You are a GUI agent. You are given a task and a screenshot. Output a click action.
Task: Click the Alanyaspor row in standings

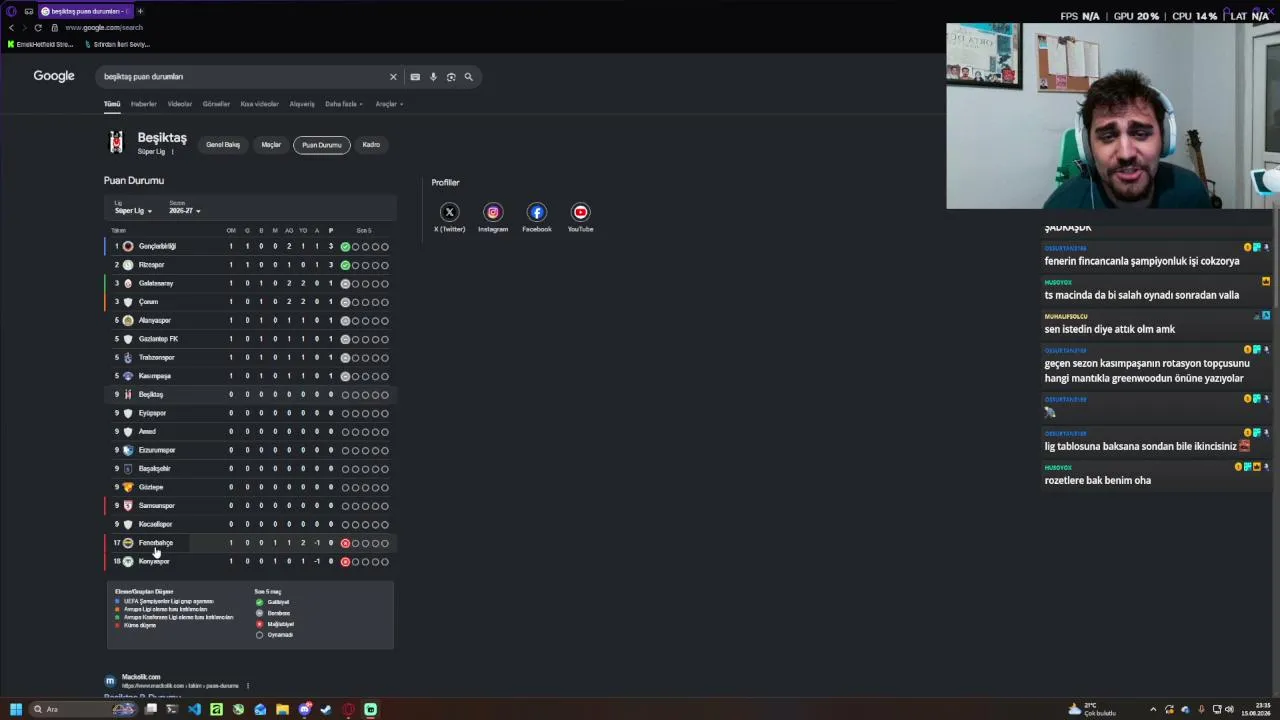(x=250, y=320)
